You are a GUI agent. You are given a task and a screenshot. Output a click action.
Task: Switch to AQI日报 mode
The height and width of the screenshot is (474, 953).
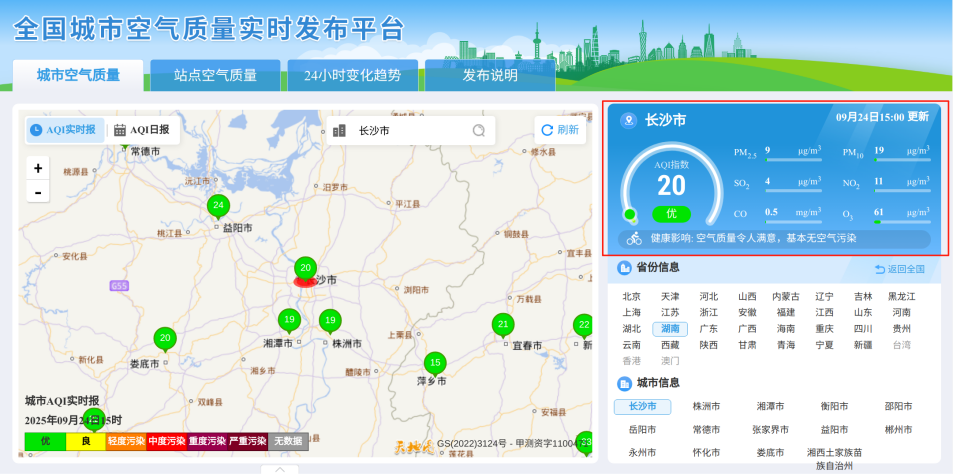[x=142, y=130]
